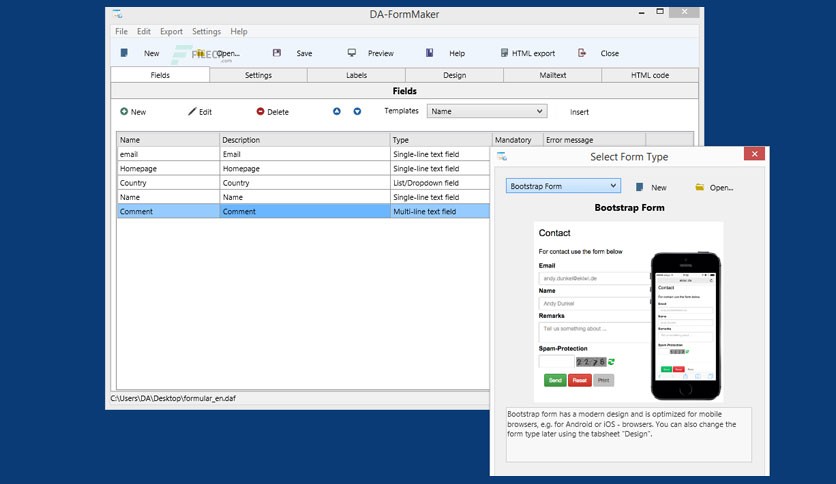The image size is (836, 484).
Task: Close the Select Form Type dialog
Action: 754,154
